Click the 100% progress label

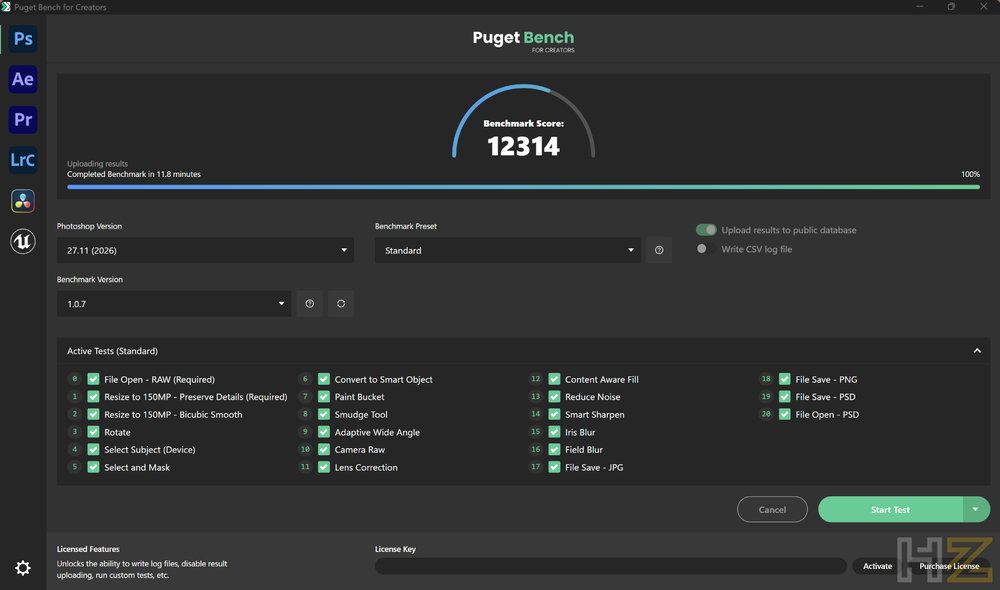pos(970,174)
